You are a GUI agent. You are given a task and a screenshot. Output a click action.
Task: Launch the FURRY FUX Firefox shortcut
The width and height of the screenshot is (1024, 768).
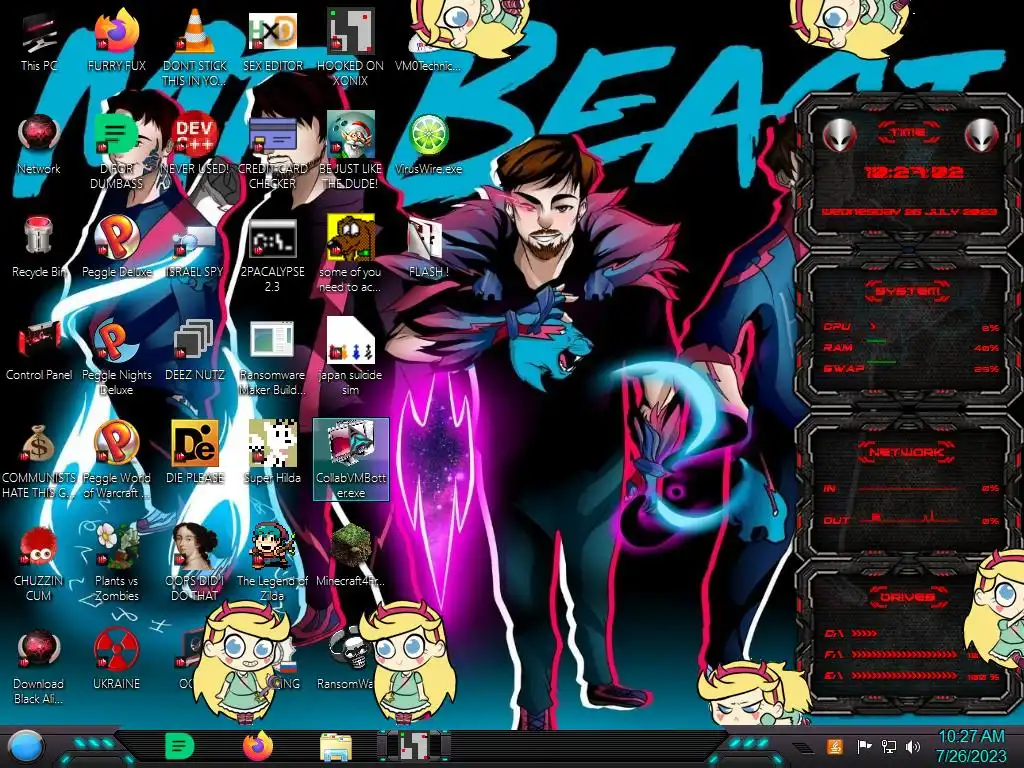coord(116,40)
